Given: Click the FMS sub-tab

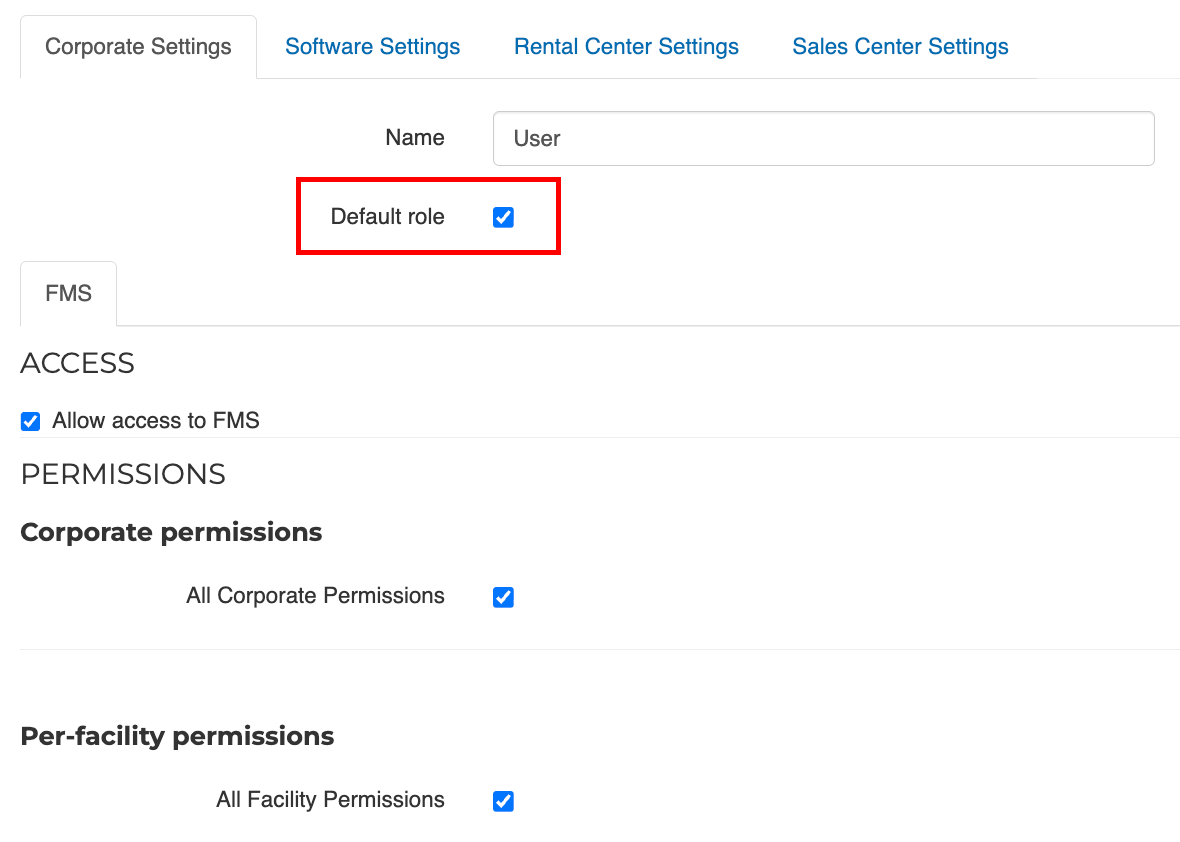Looking at the screenshot, I should [68, 294].
